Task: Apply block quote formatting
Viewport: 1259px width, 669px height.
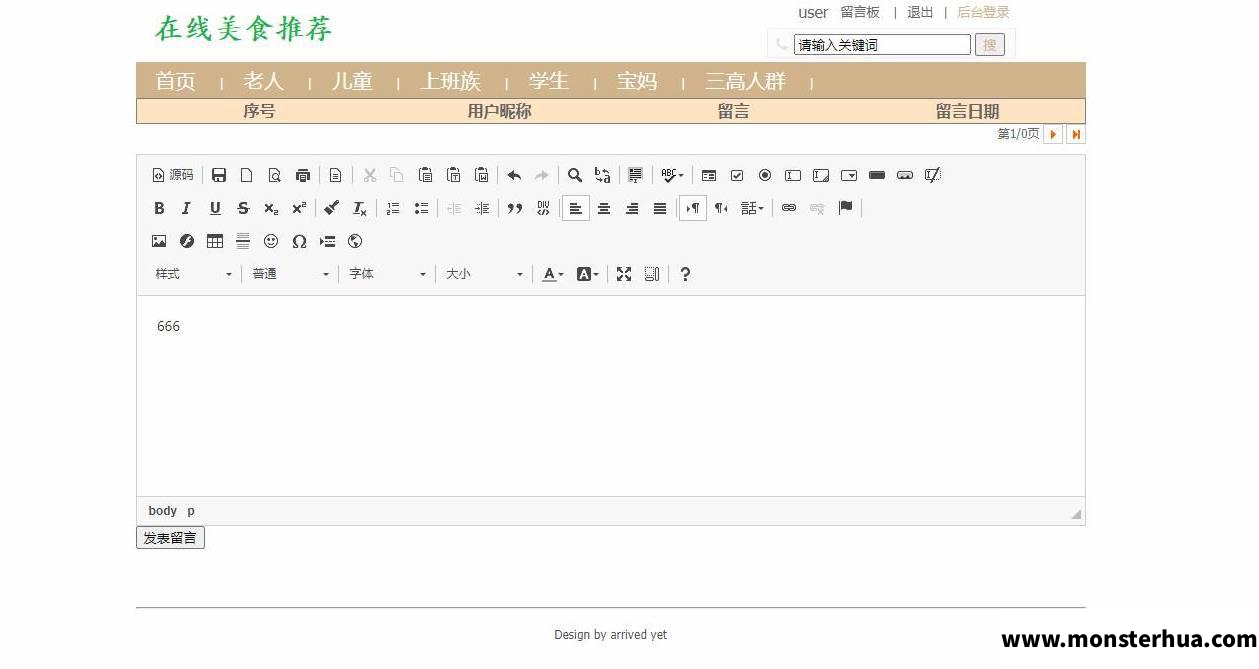Action: 515,208
